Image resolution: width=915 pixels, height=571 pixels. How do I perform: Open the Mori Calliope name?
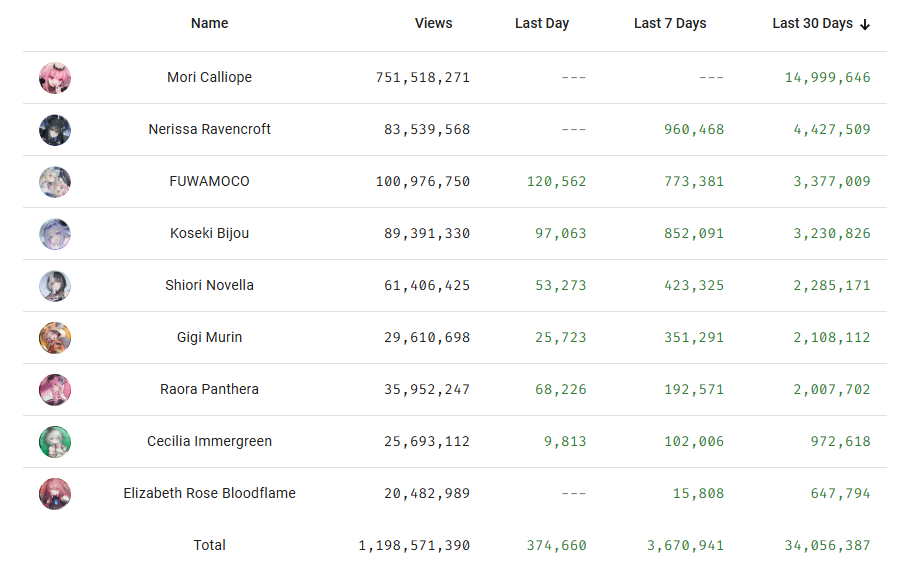point(209,77)
